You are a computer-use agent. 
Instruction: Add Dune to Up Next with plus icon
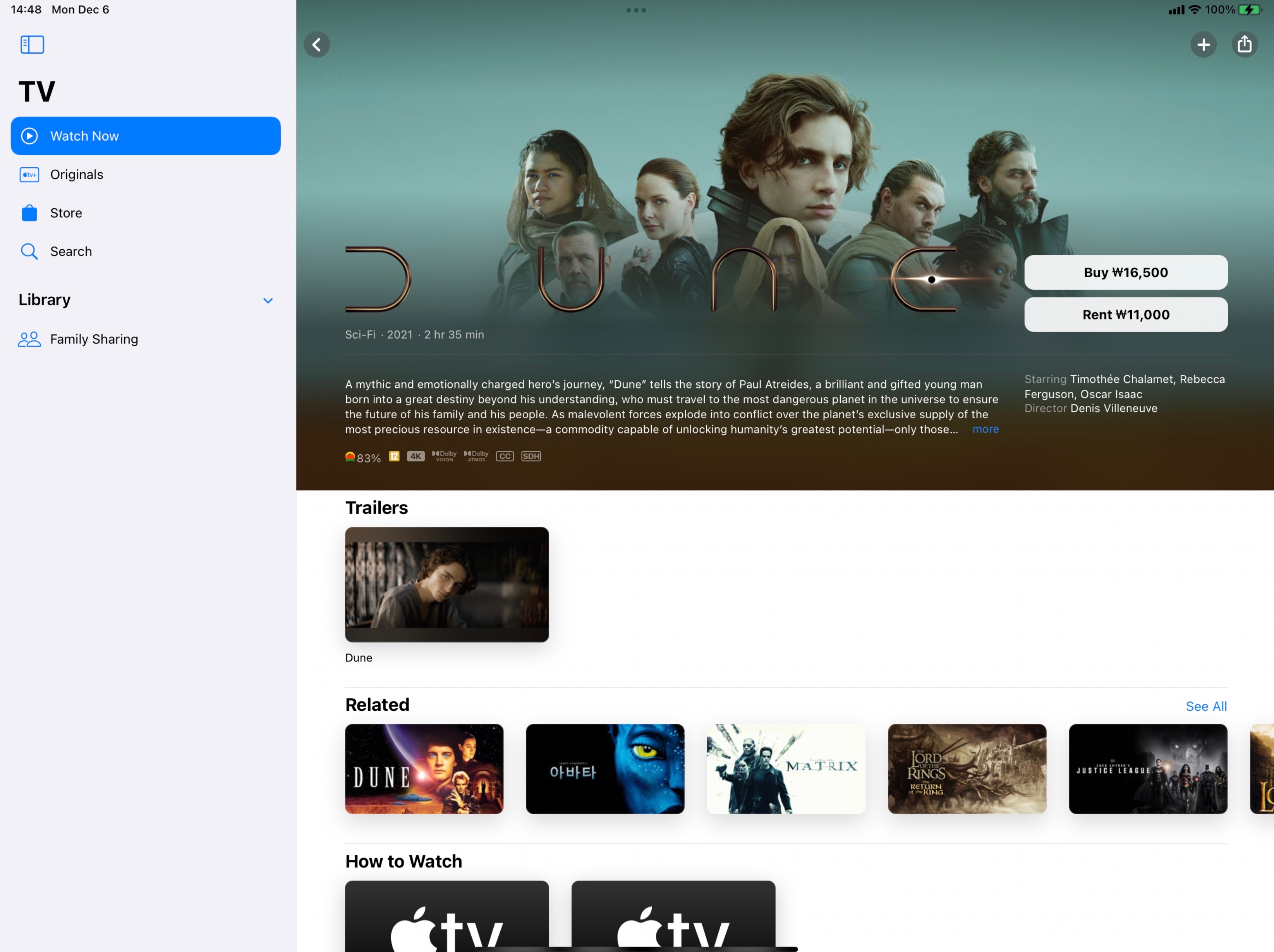click(x=1203, y=44)
